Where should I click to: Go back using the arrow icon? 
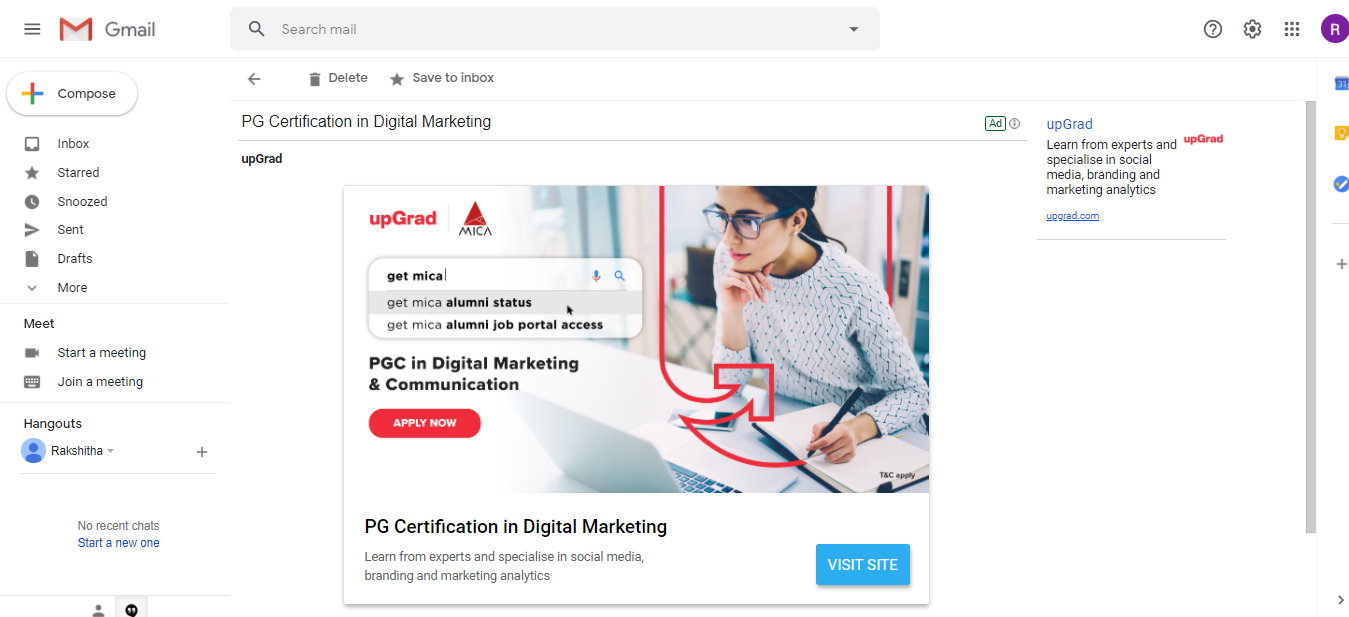(x=254, y=79)
